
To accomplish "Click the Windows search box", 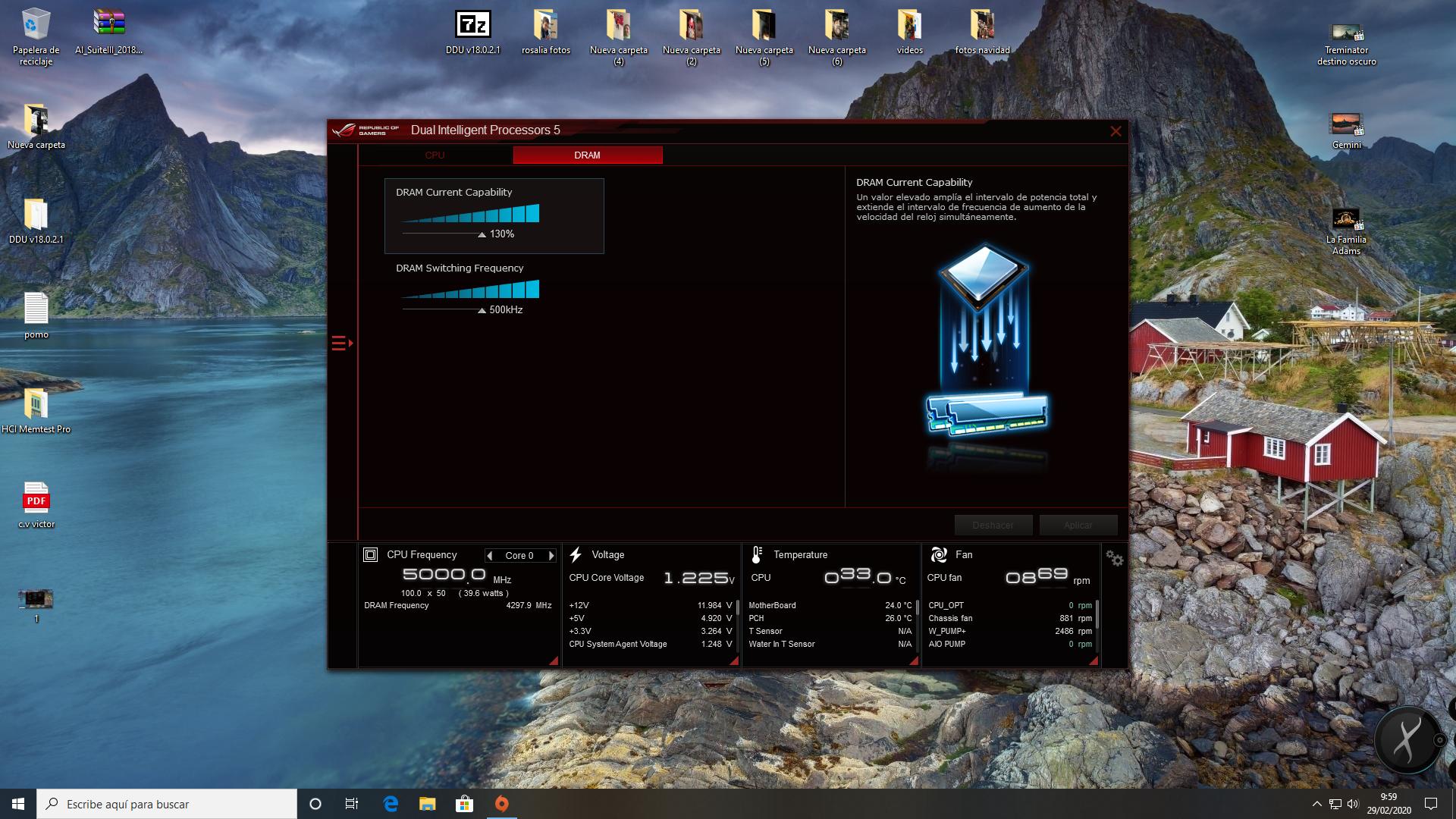I will pyautogui.click(x=167, y=804).
